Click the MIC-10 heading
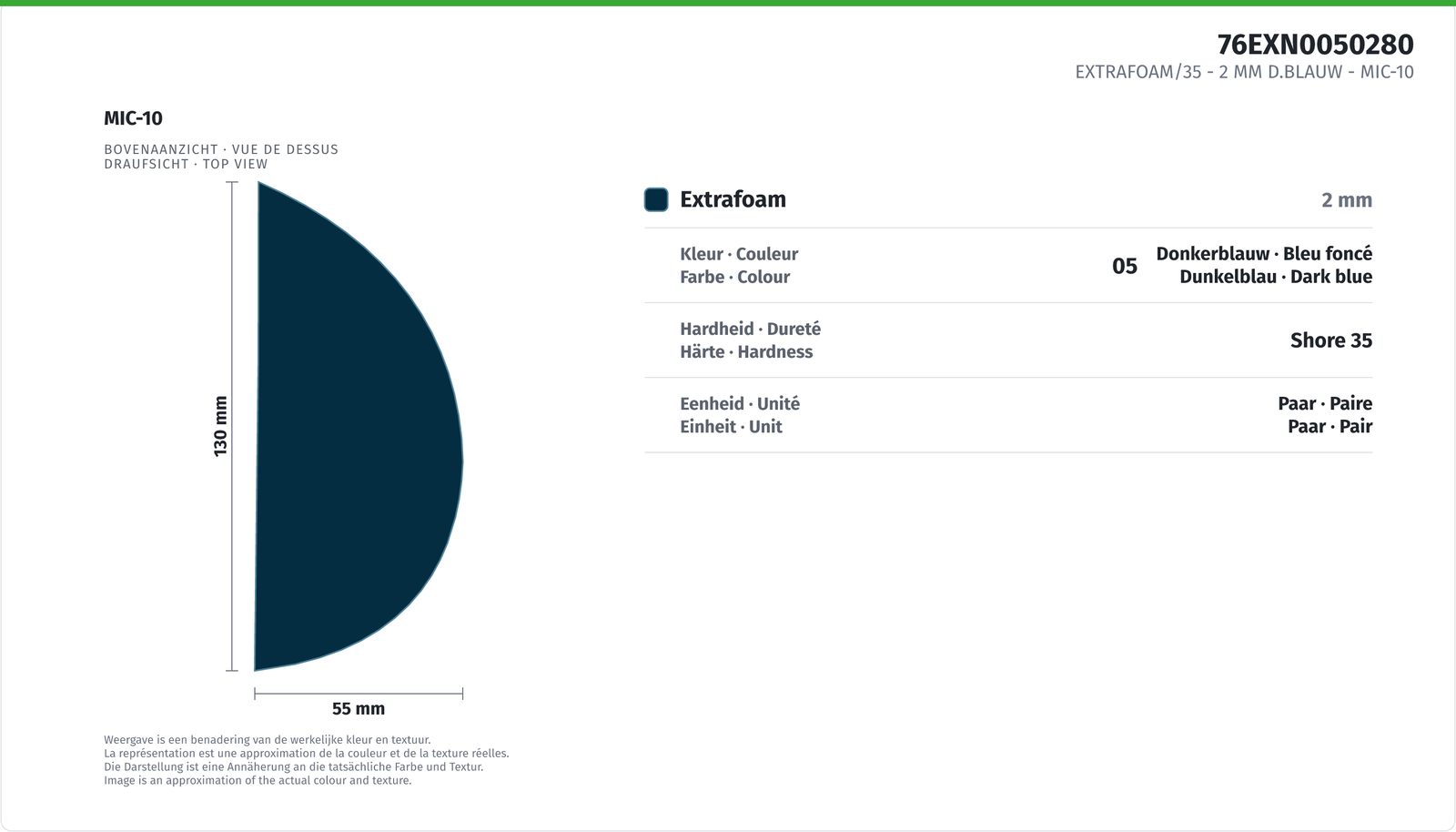Image resolution: width=1456 pixels, height=832 pixels. pyautogui.click(x=134, y=118)
